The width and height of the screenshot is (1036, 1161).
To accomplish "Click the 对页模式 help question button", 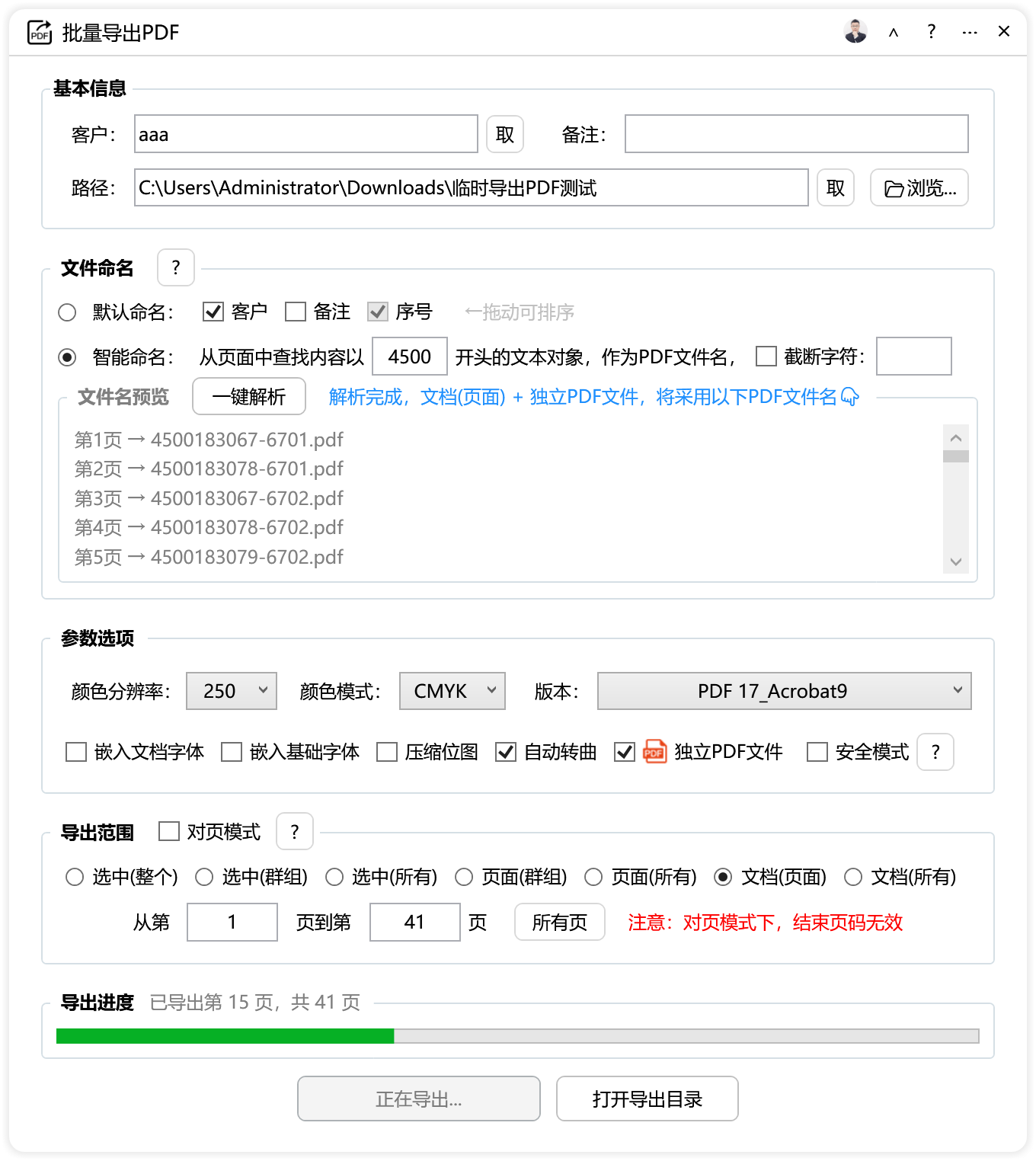I will pyautogui.click(x=295, y=831).
